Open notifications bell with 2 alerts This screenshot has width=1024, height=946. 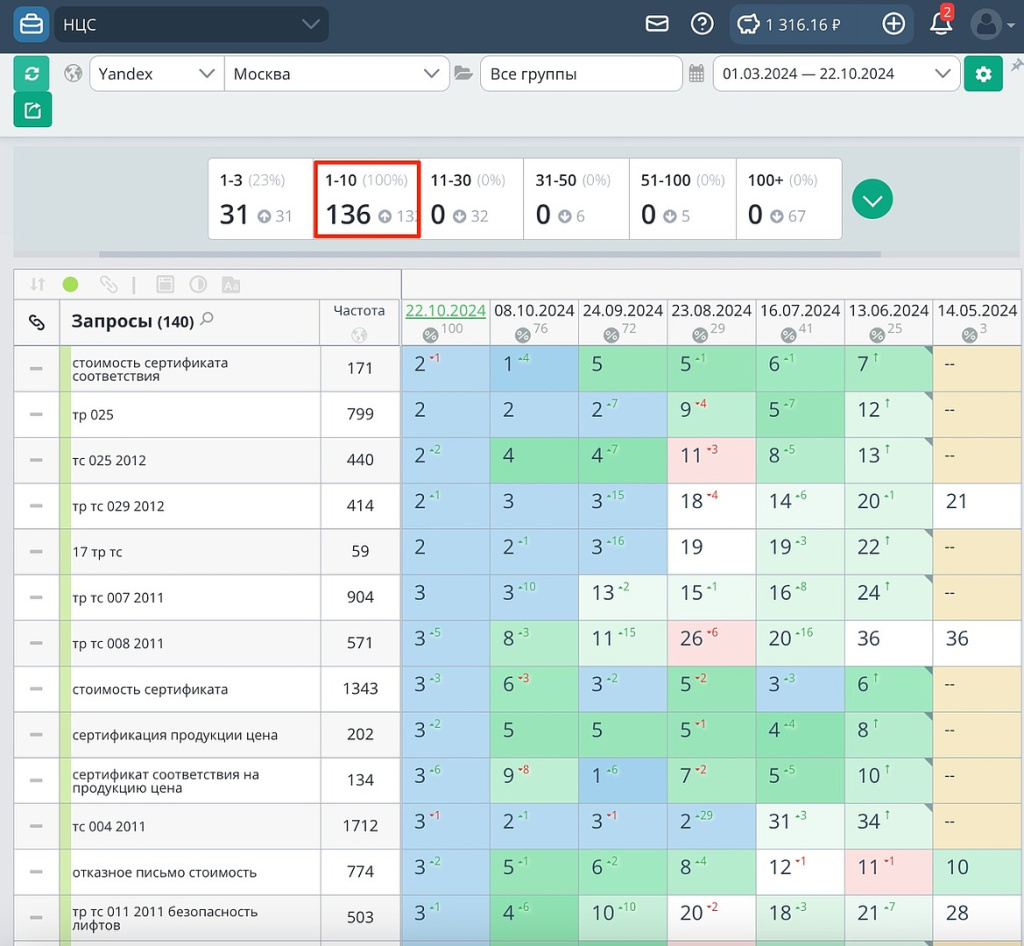point(941,24)
